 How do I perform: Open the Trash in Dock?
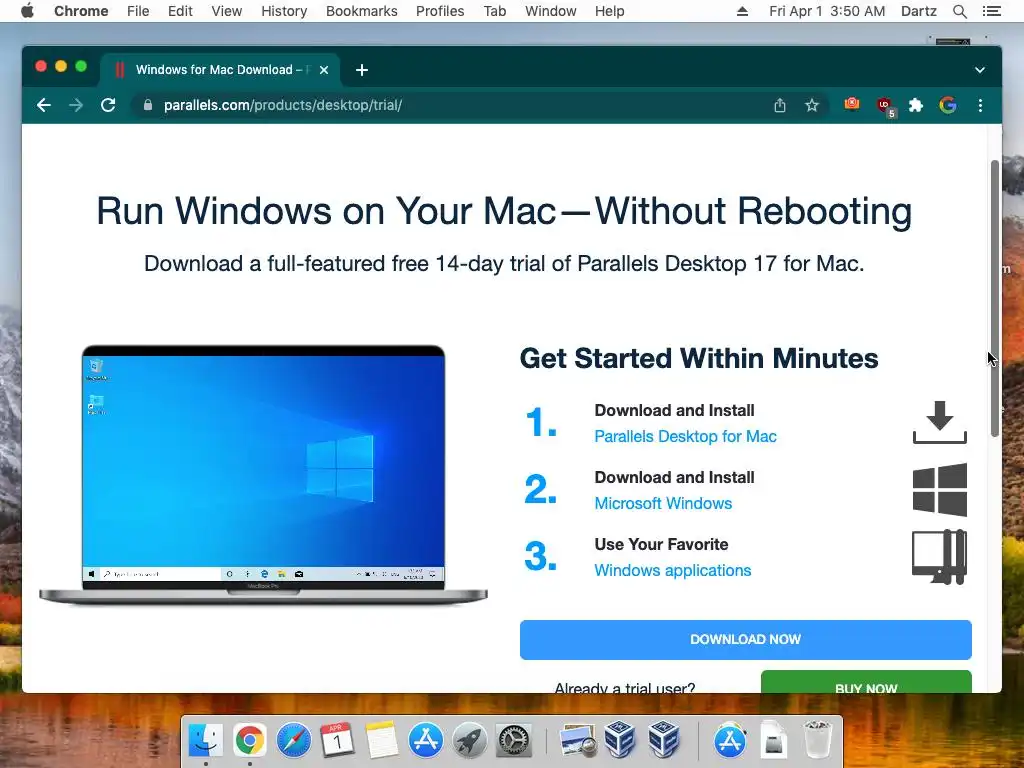tap(817, 741)
